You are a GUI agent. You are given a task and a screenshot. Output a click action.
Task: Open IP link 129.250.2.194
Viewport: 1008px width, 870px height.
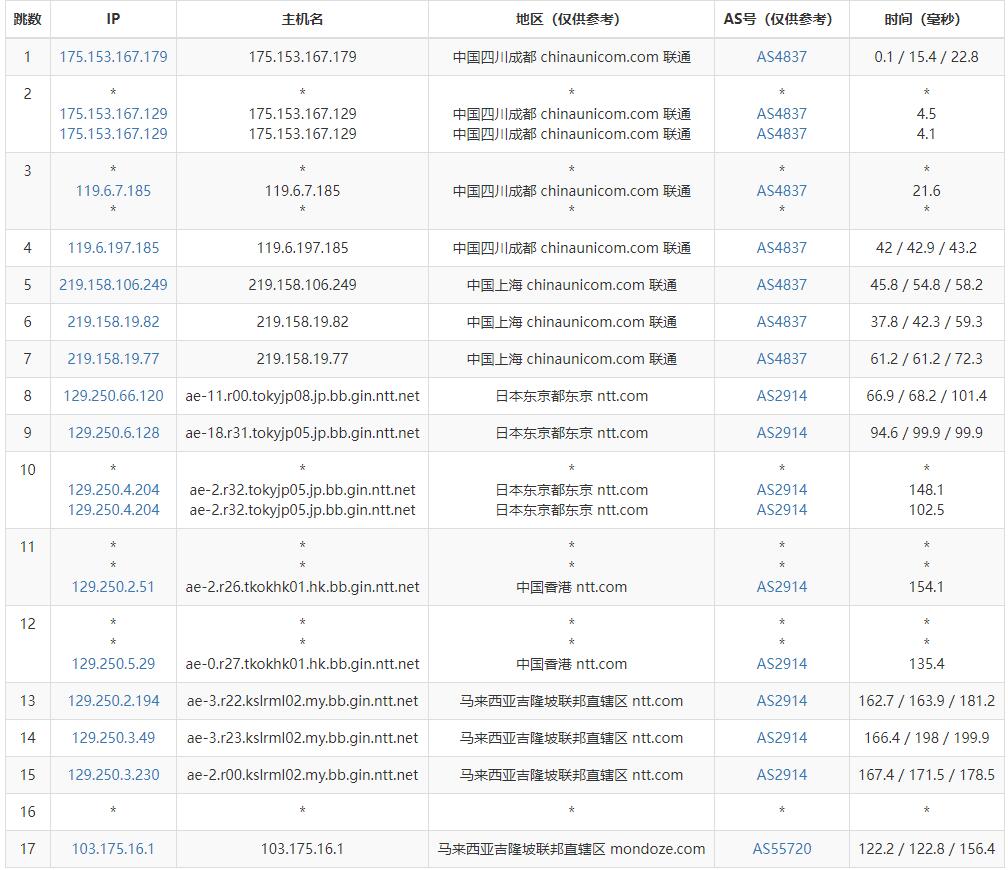[x=113, y=701]
